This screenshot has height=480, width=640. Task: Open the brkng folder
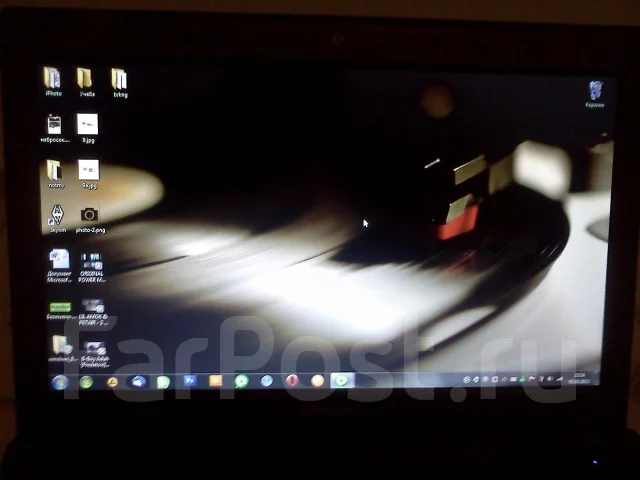[120, 83]
